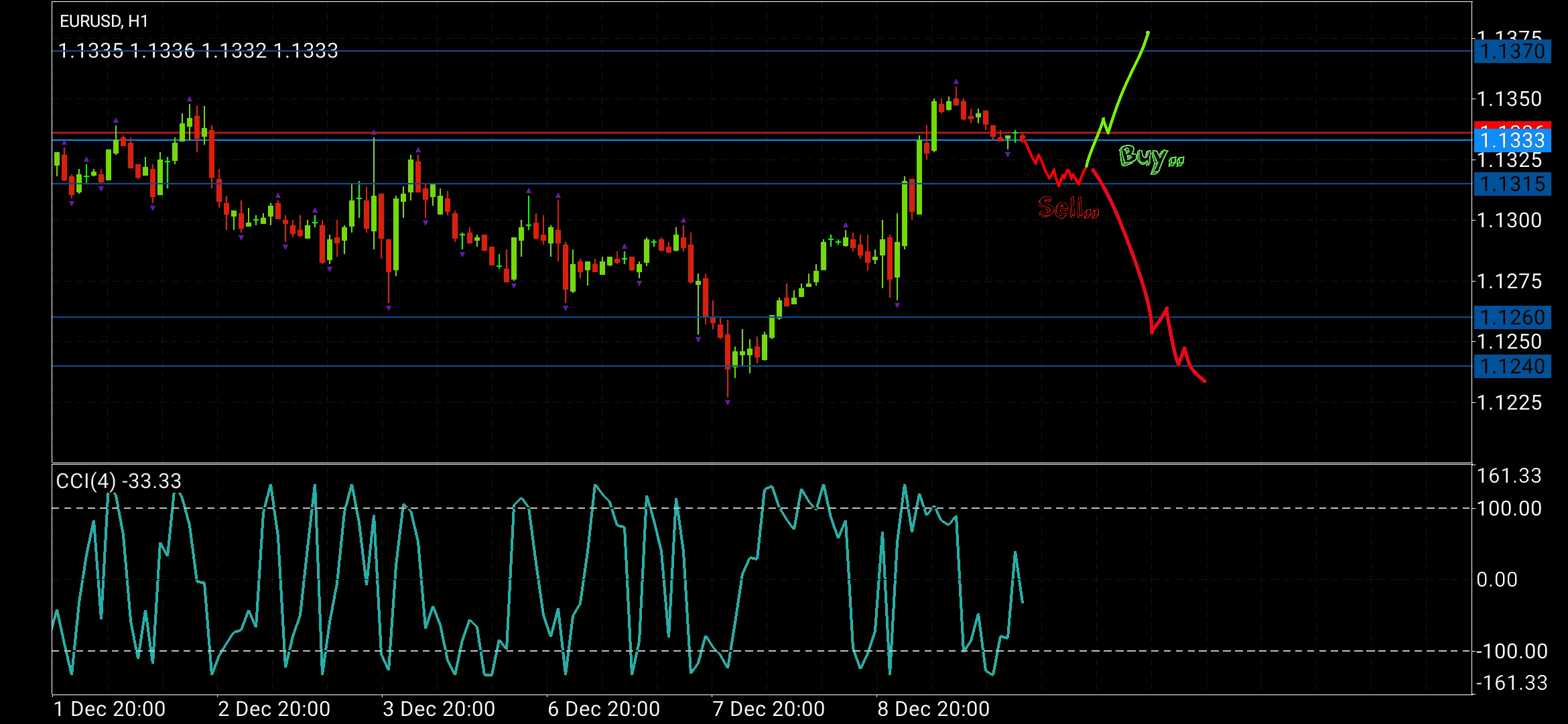The width and height of the screenshot is (1568, 724).
Task: Select the 0.00 CCI axis label
Action: (x=1497, y=580)
